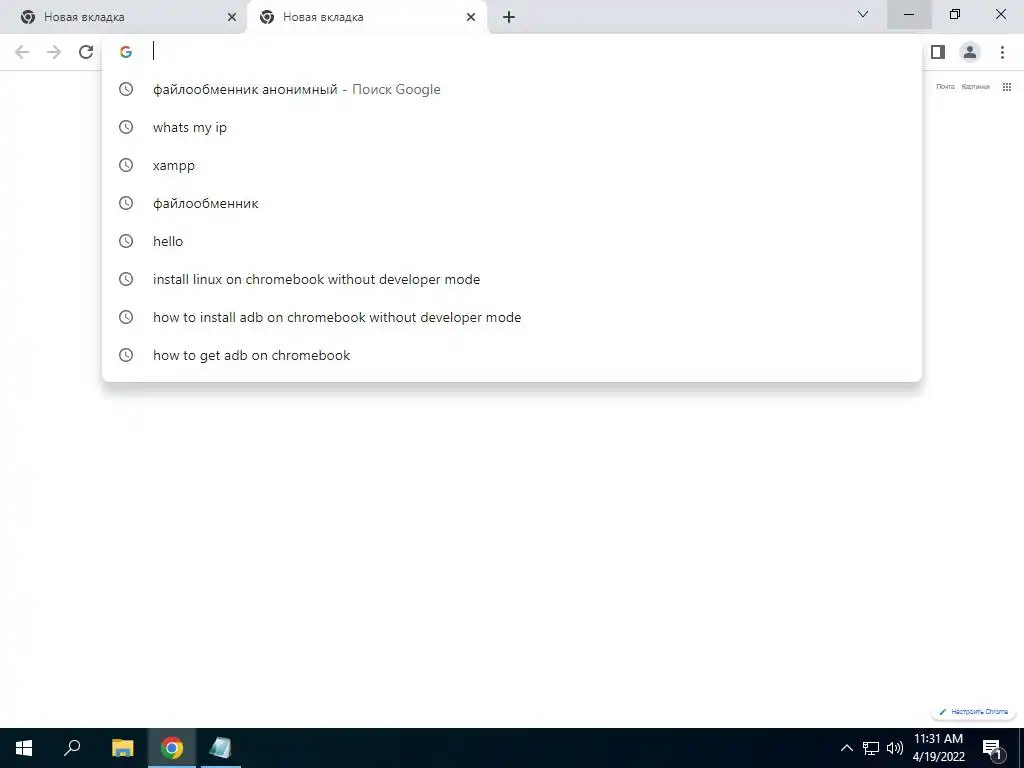Click history clock icon beside hello
The width and height of the screenshot is (1024, 768).
[x=126, y=241]
